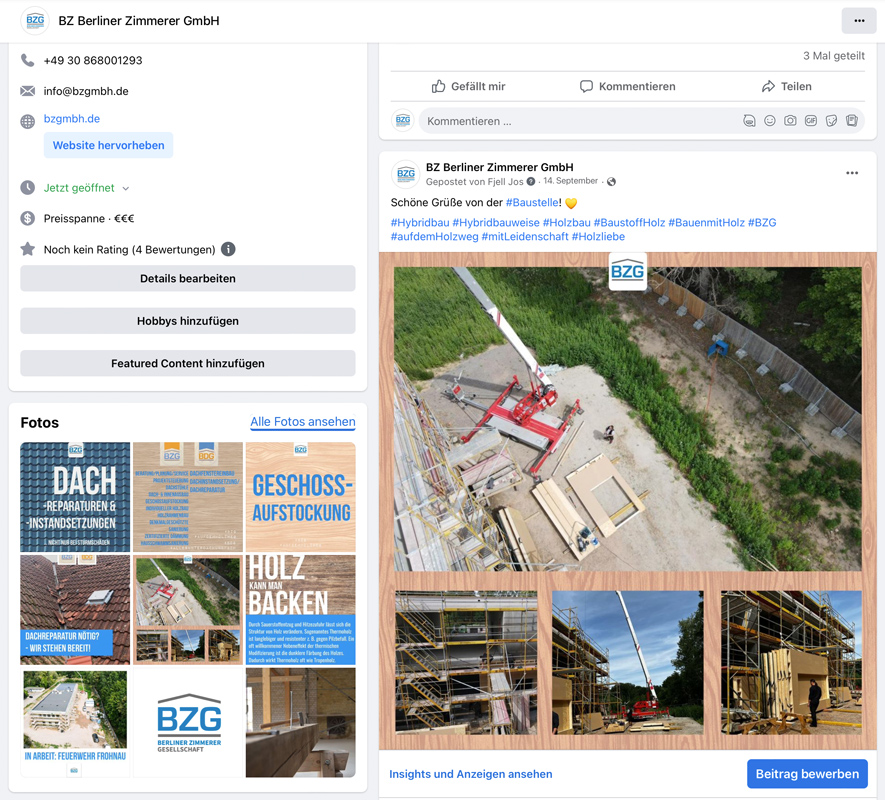Viewport: 885px width, 800px height.
Task: Add a GIF to the comment
Action: pyautogui.click(x=810, y=121)
